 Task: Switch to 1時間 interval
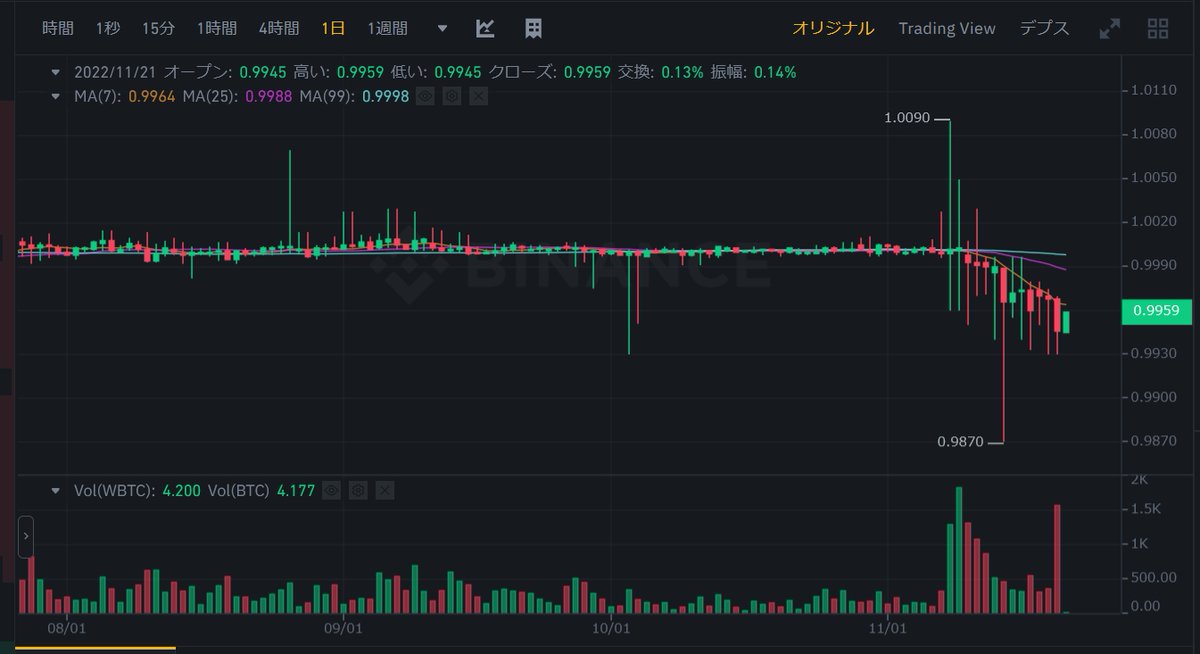click(216, 28)
